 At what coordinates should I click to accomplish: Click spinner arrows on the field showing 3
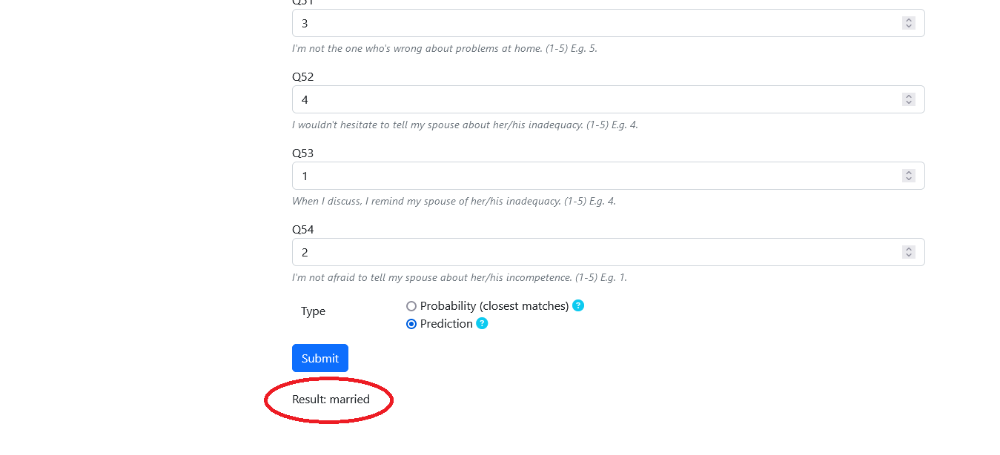[x=909, y=23]
